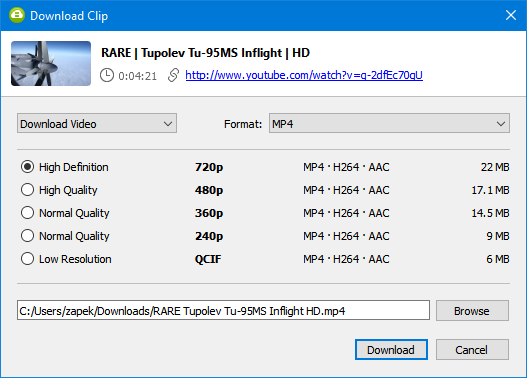Screen dimensions: 527x378
Task: Click the Tu-95MS video thumbnail
Action: [x=51, y=64]
